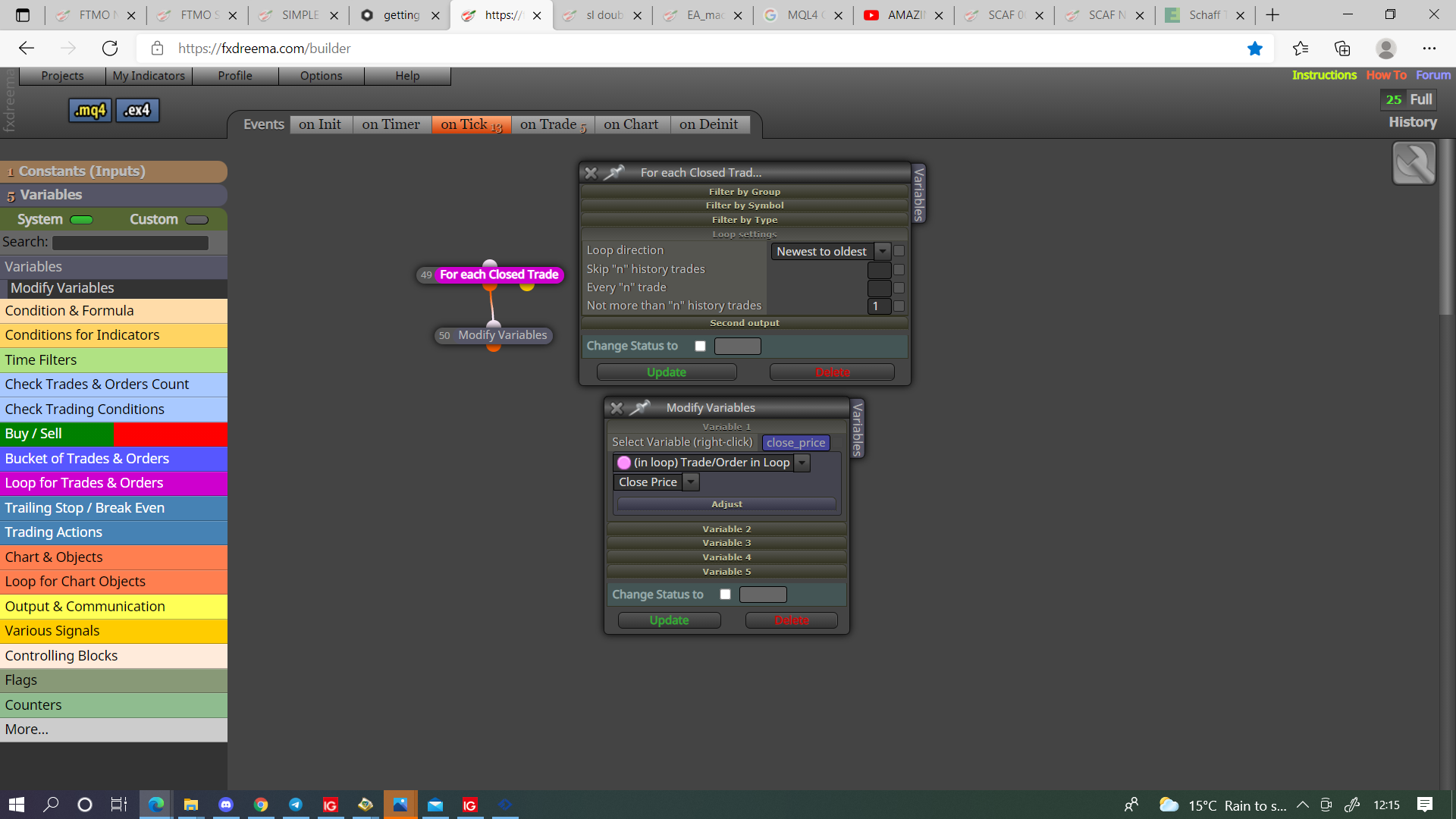The height and width of the screenshot is (819, 1456).
Task: Open Mail app from taskbar
Action: (x=435, y=805)
